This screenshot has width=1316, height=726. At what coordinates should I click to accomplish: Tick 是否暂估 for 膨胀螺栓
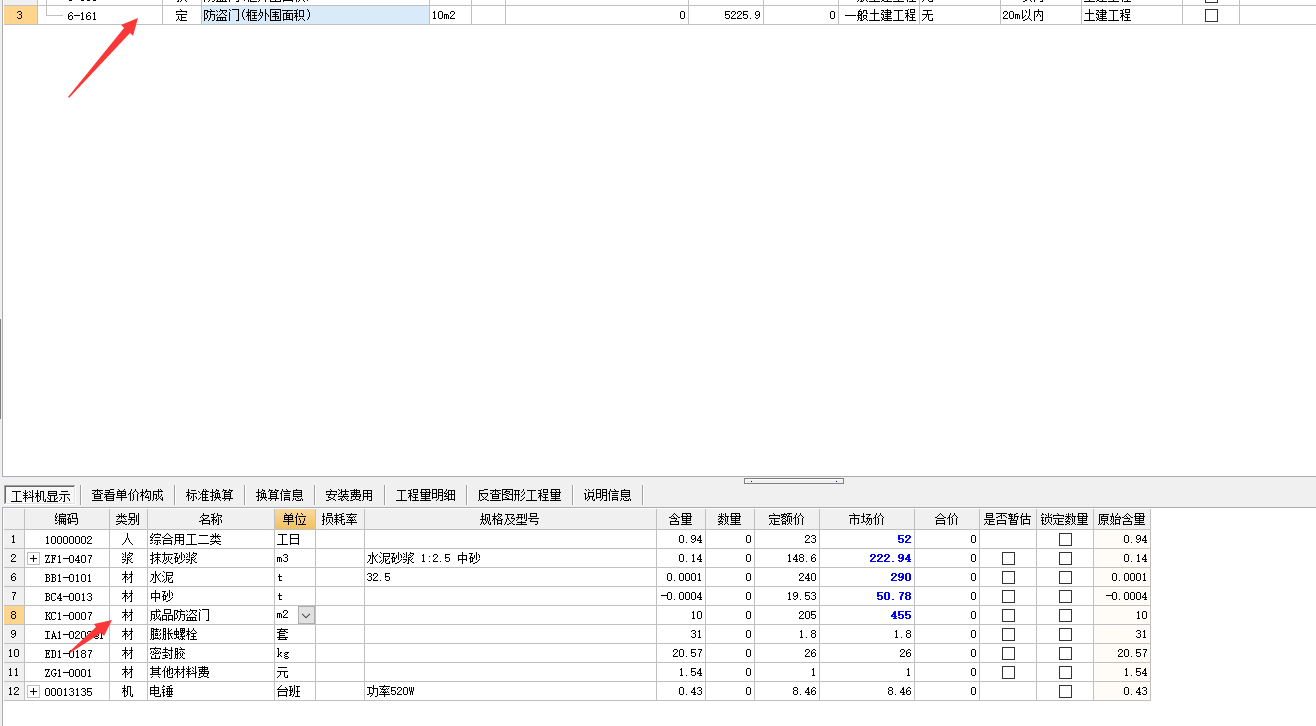pos(1008,634)
